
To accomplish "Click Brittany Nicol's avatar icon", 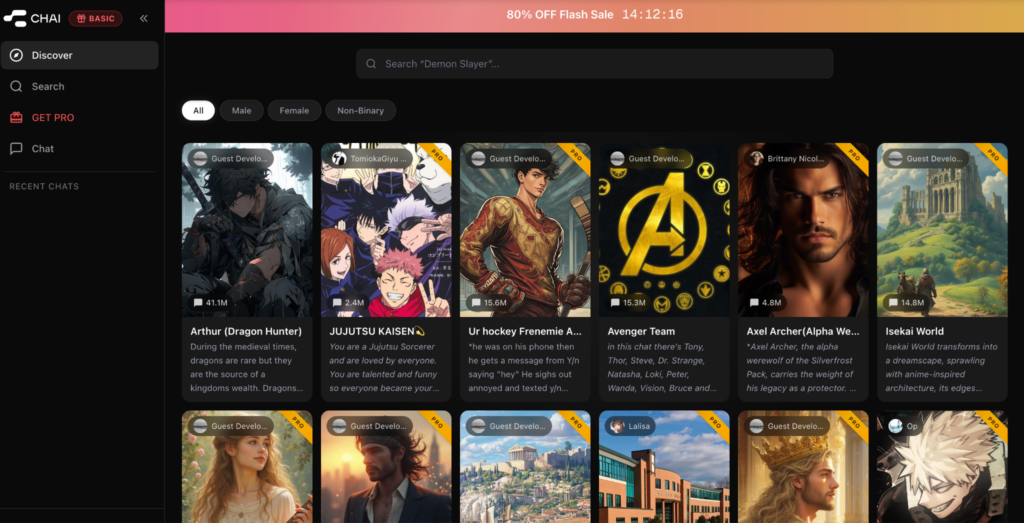I will 756,159.
